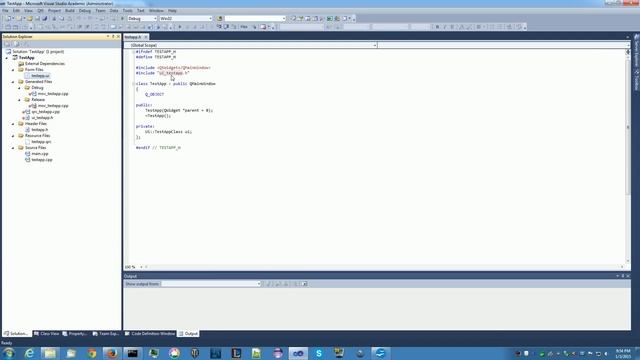Open the Win32 platform dropdown
Screen dimensions: 640x360
[x=186, y=18]
